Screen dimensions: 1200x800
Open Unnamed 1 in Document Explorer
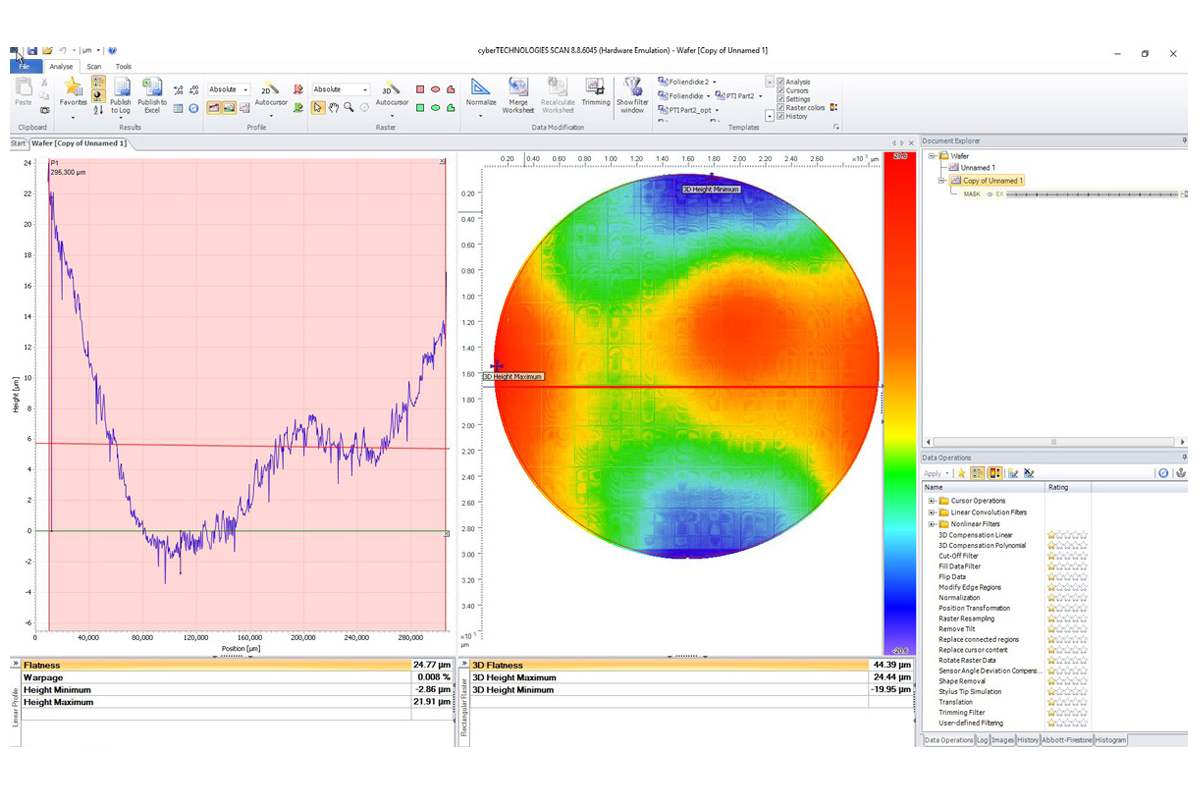(x=977, y=168)
